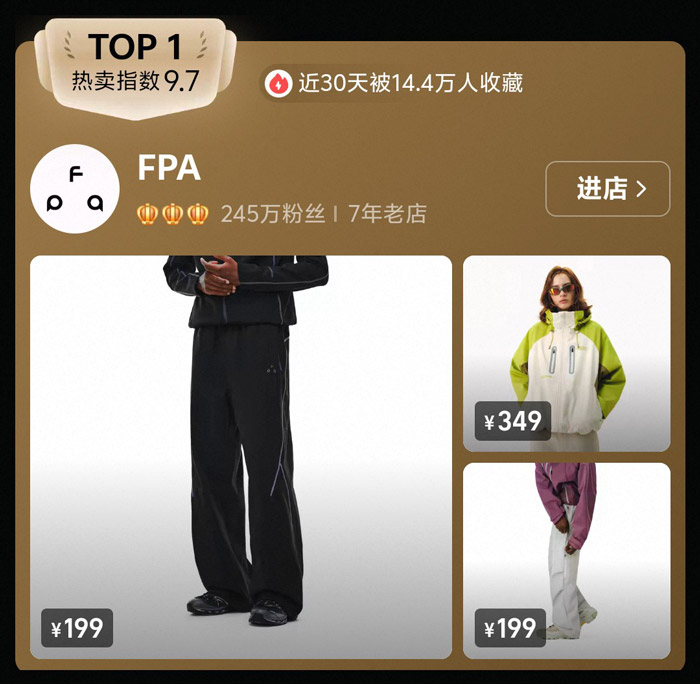700x684 pixels.
Task: Click the ¥199 tag on white pants
Action: [510, 628]
